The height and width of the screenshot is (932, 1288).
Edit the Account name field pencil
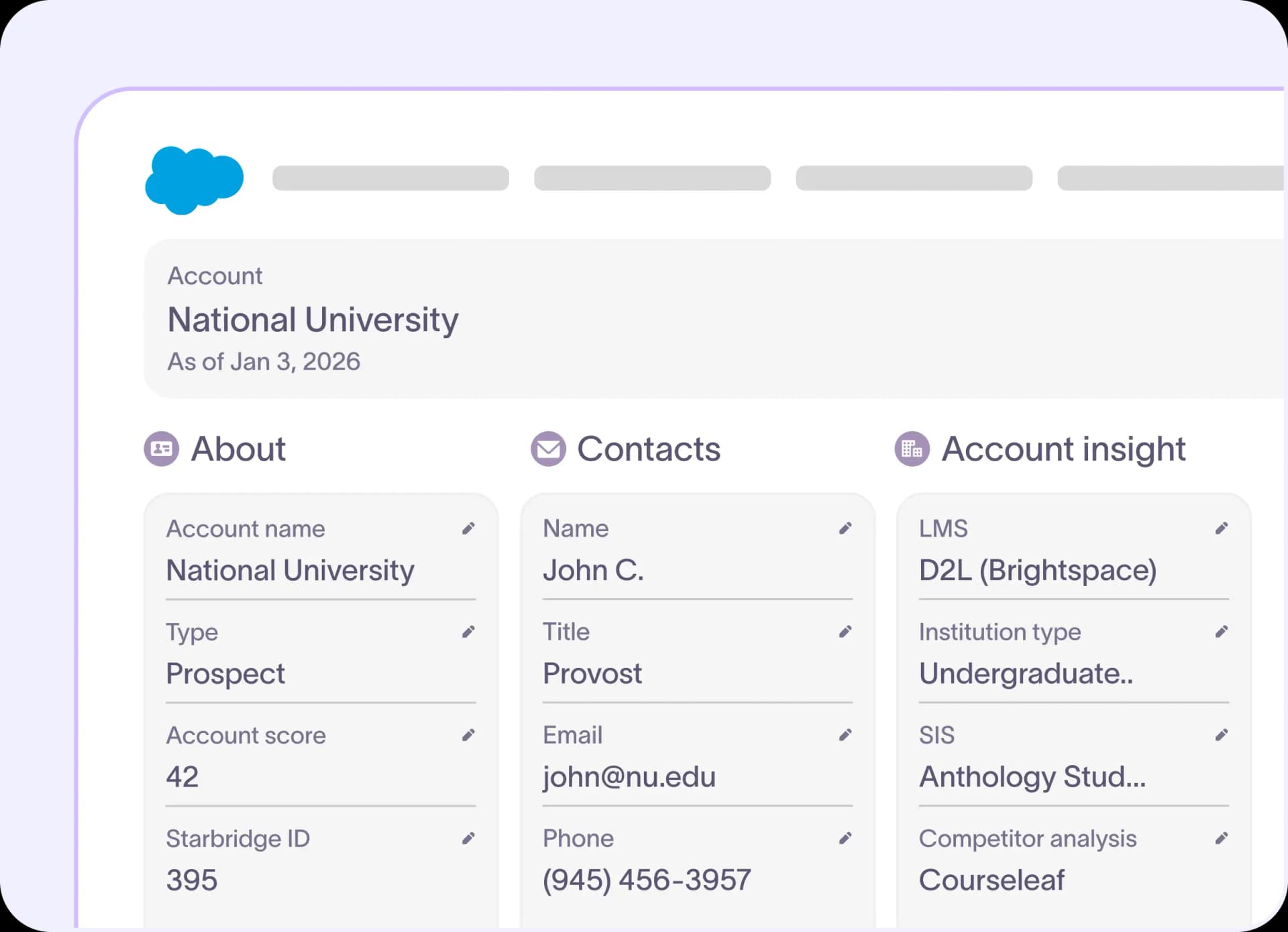pyautogui.click(x=468, y=529)
